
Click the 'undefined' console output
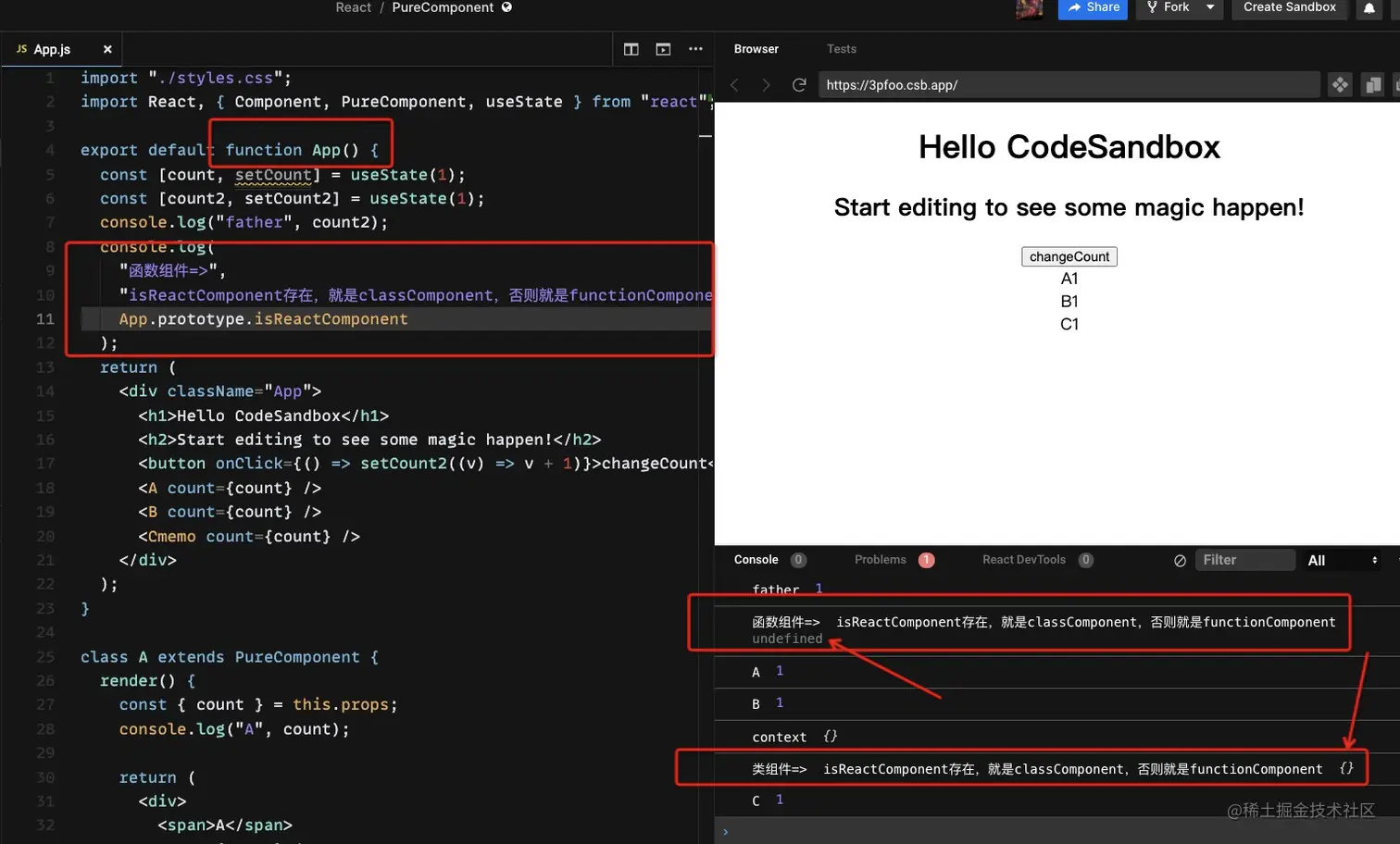click(x=787, y=639)
